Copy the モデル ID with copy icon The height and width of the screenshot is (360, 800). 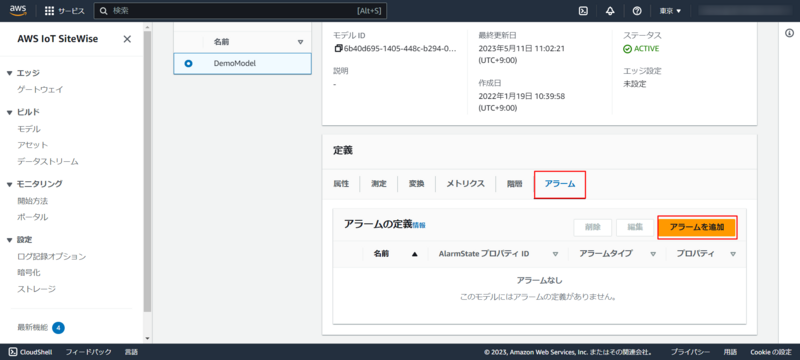pyautogui.click(x=338, y=48)
